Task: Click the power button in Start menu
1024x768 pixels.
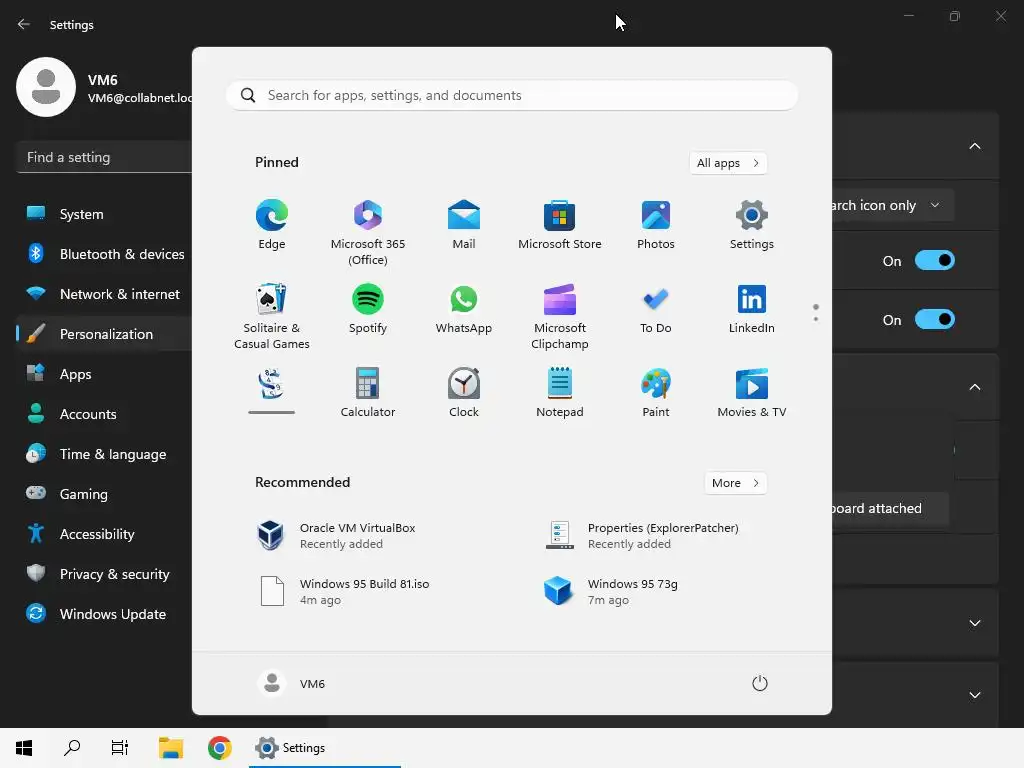Action: coord(760,684)
